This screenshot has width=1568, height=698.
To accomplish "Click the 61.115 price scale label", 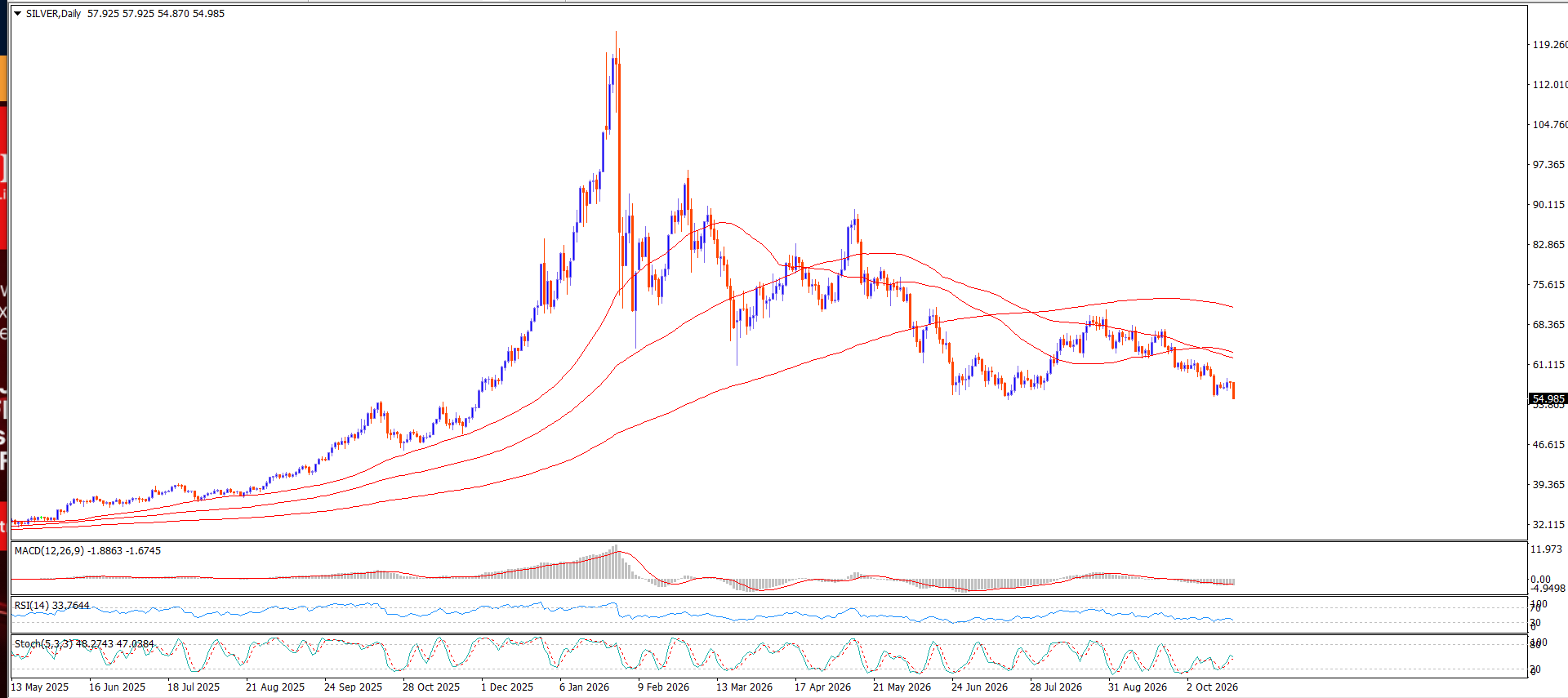I will 1549,365.
